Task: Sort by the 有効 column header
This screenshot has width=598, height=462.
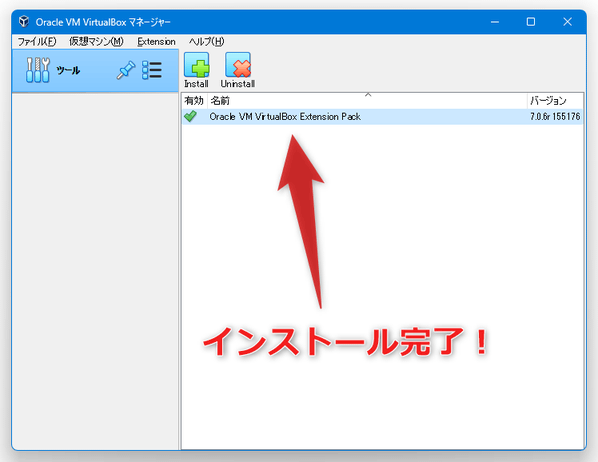Action: (x=194, y=101)
